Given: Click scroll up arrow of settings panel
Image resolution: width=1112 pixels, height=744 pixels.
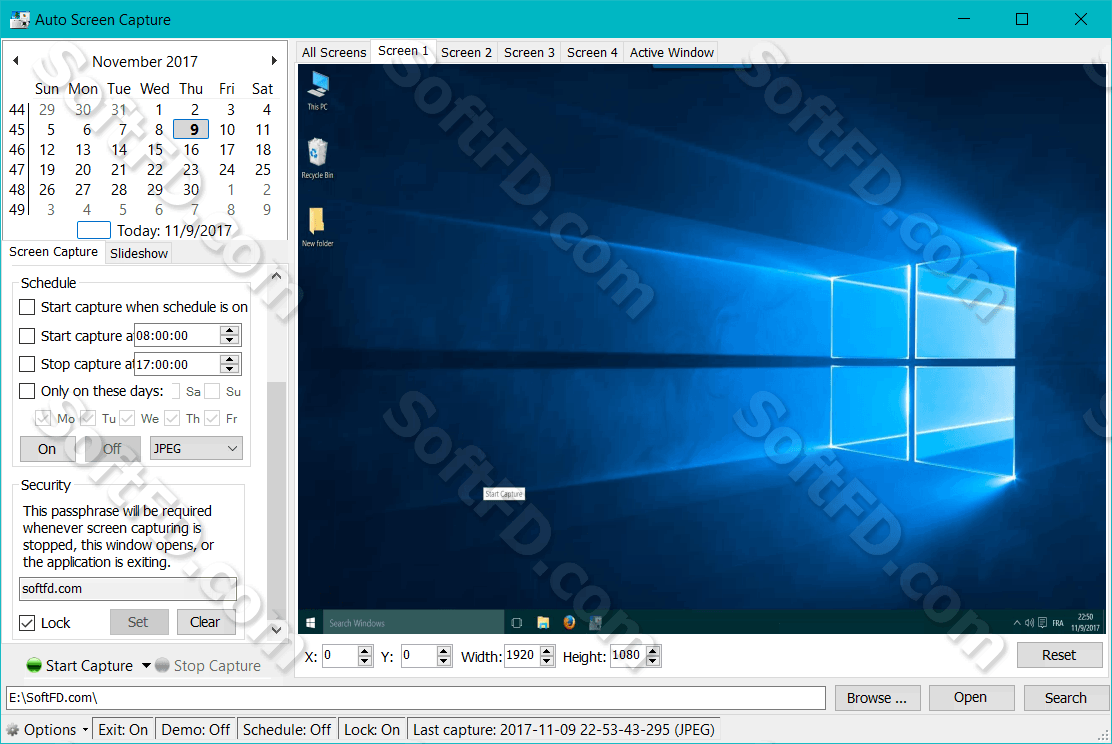Looking at the screenshot, I should click(277, 276).
